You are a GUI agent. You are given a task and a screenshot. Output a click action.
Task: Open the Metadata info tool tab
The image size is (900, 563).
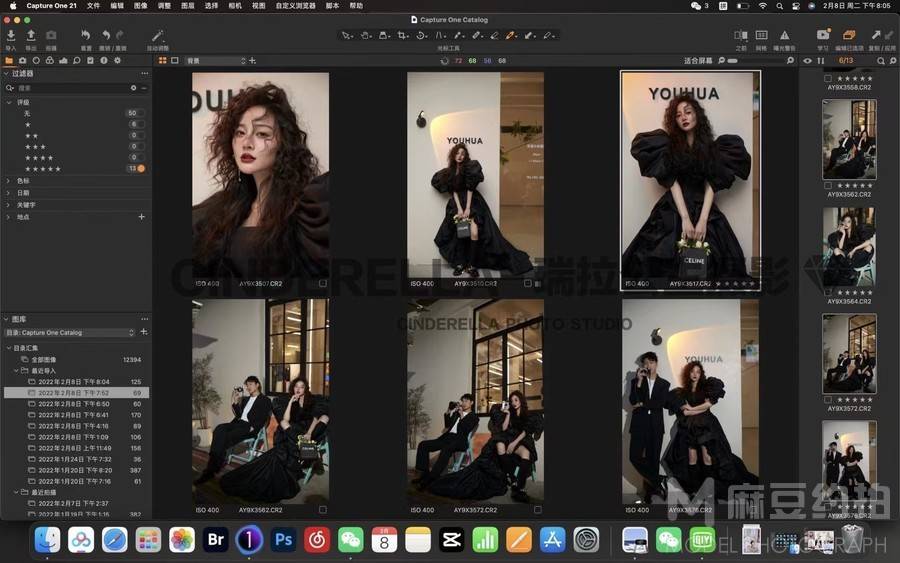(x=104, y=60)
